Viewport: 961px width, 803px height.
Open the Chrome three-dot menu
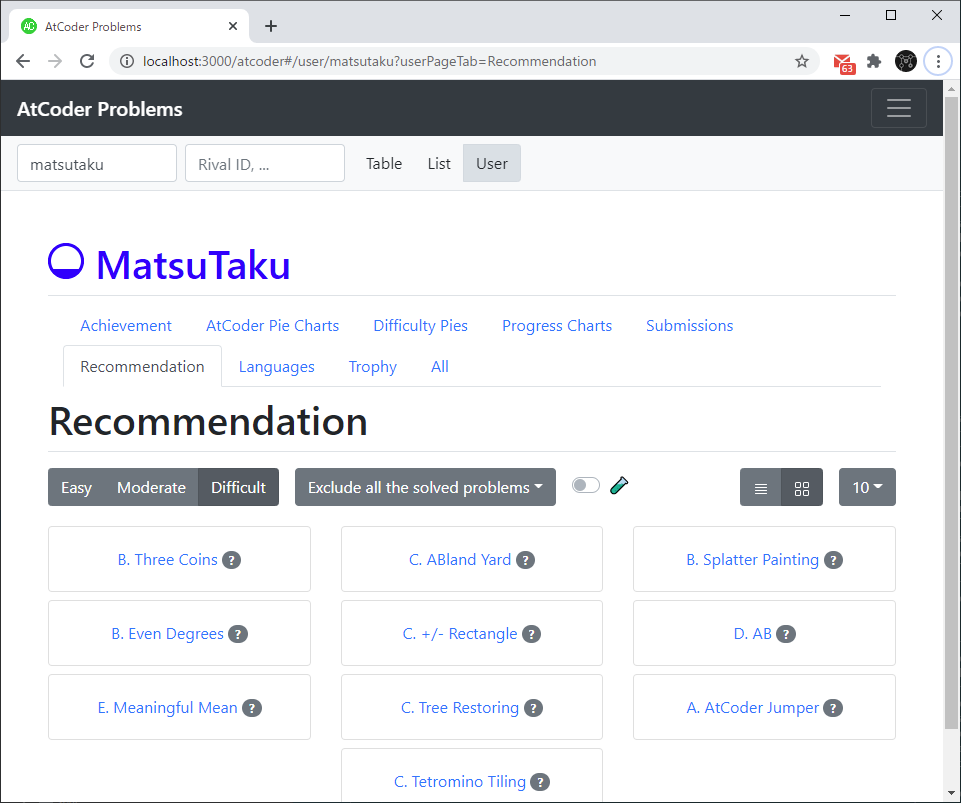pyautogui.click(x=938, y=61)
